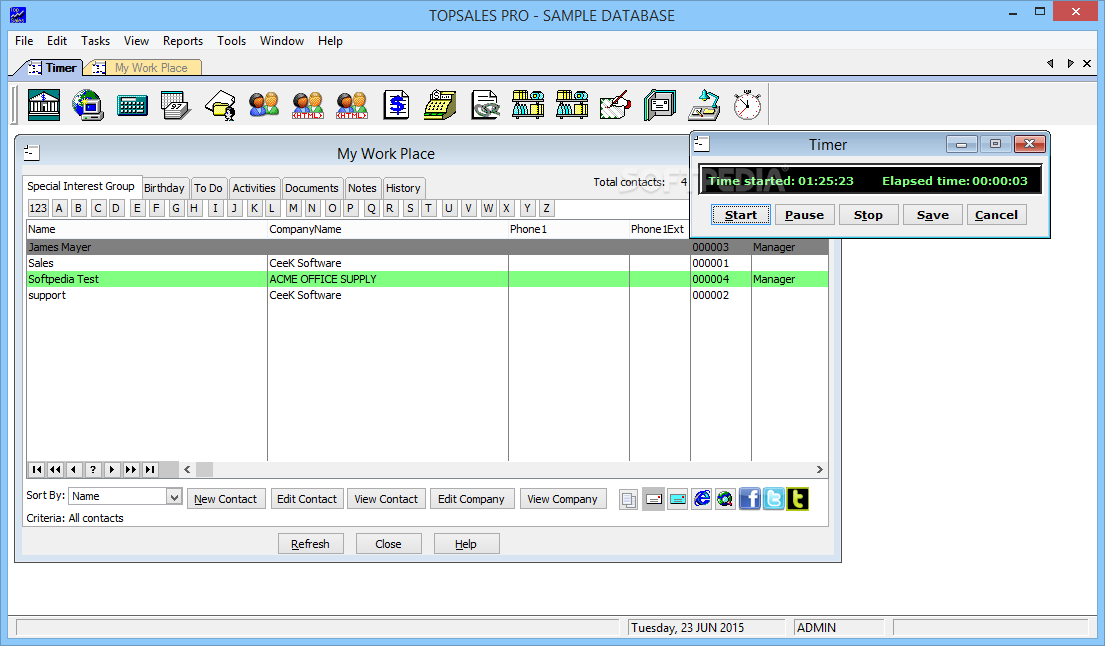Select the To Do tab

[x=208, y=188]
